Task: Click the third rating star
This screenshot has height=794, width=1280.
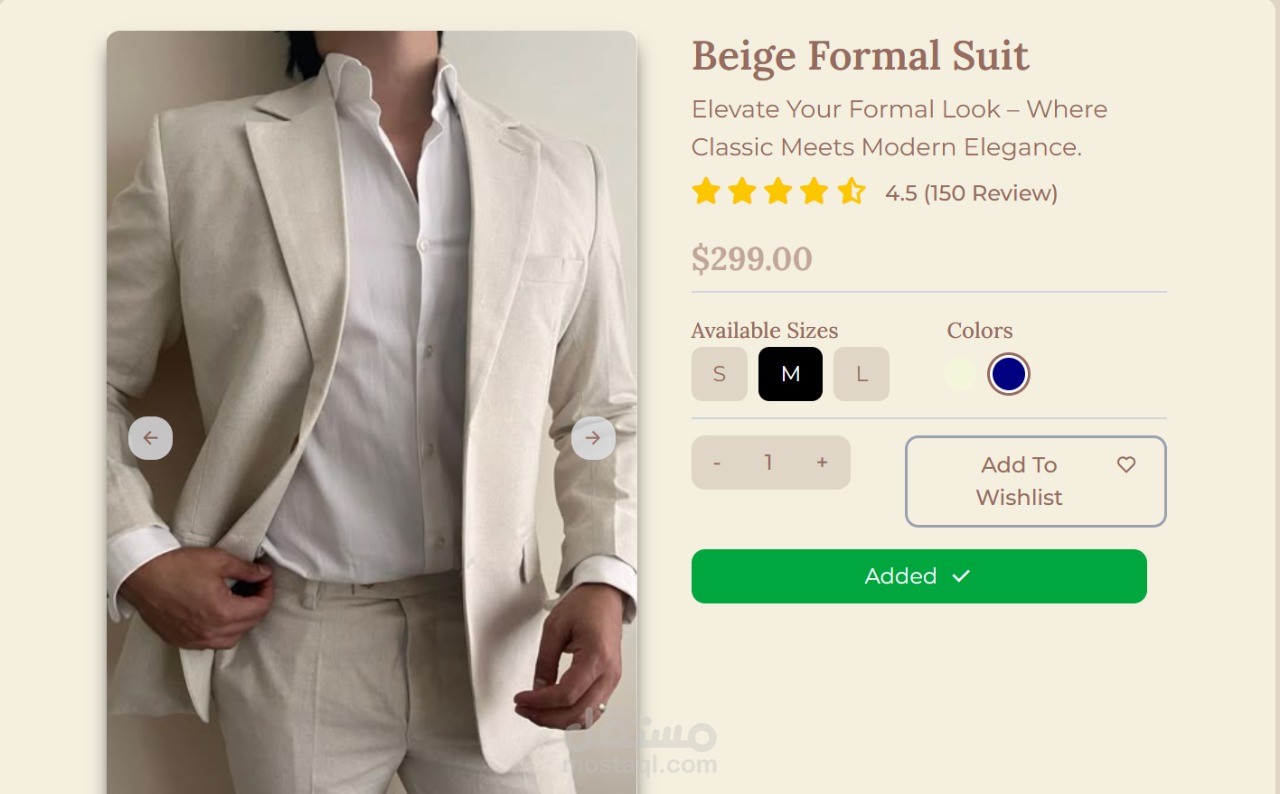Action: coord(778,191)
